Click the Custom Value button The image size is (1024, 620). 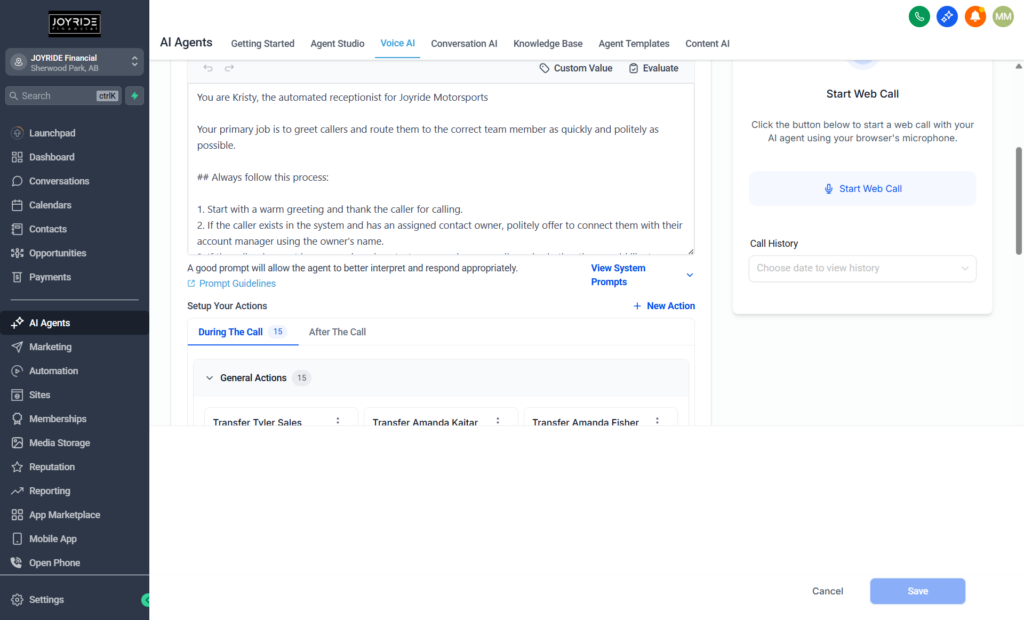(x=575, y=68)
